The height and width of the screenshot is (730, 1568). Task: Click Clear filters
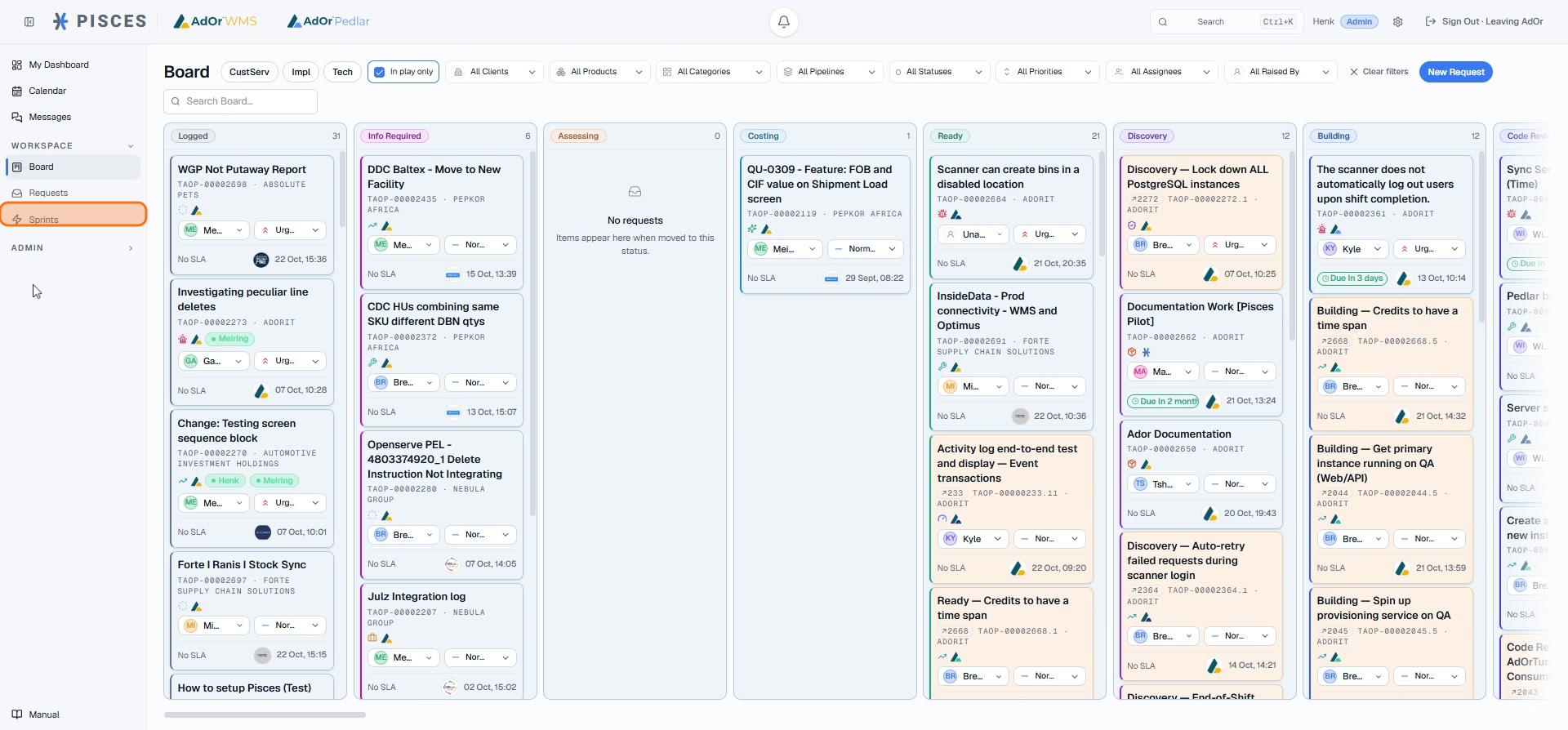coord(1379,72)
